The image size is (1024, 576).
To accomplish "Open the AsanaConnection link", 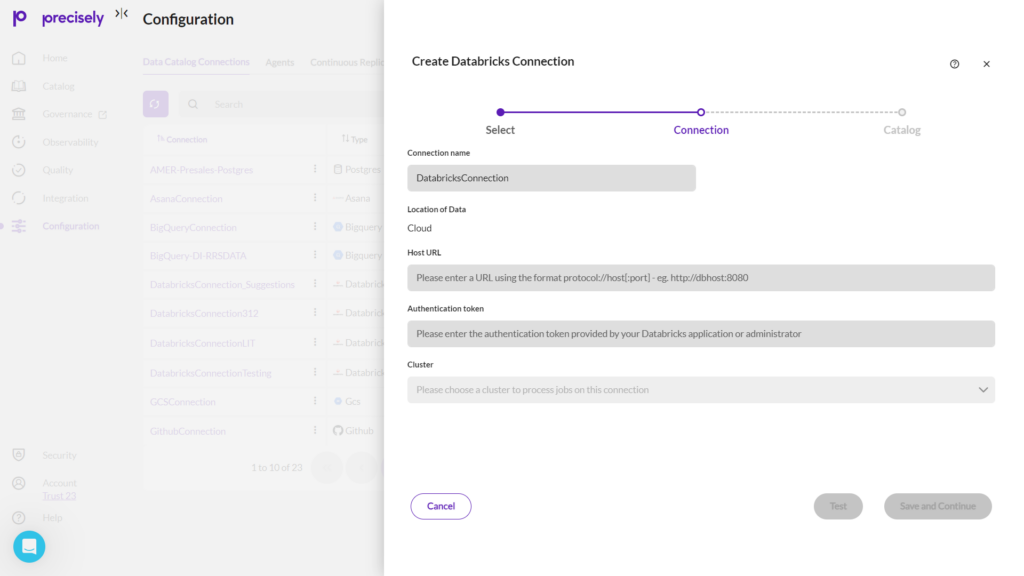I will click(186, 199).
